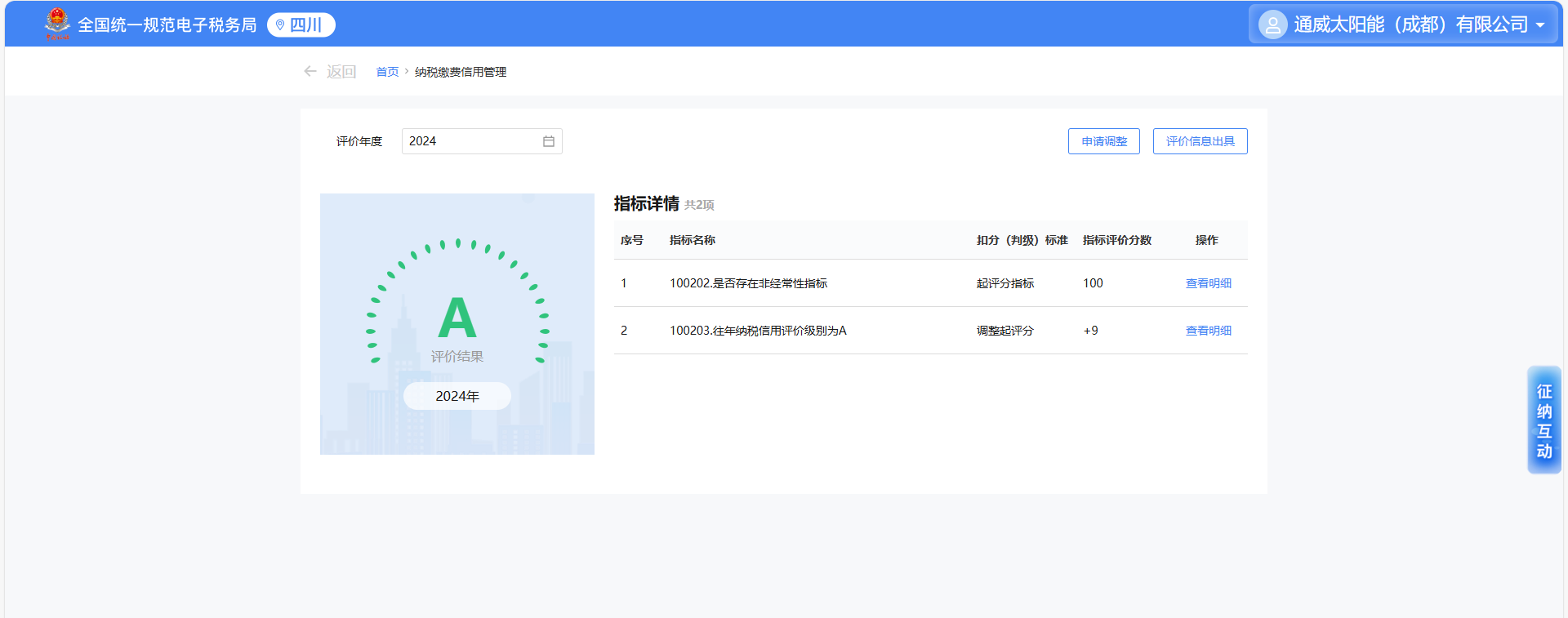Click the 返回 text link
1568x618 pixels.
(341, 72)
